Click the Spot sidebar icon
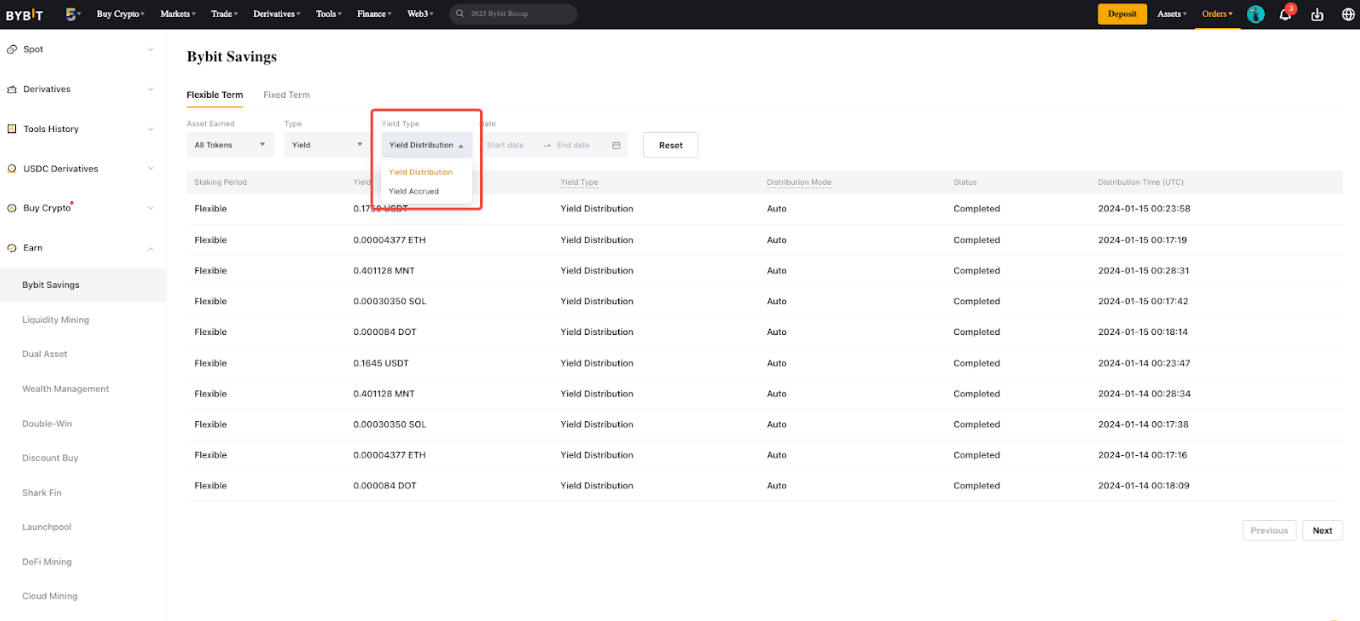The image size is (1360, 621). (12, 49)
